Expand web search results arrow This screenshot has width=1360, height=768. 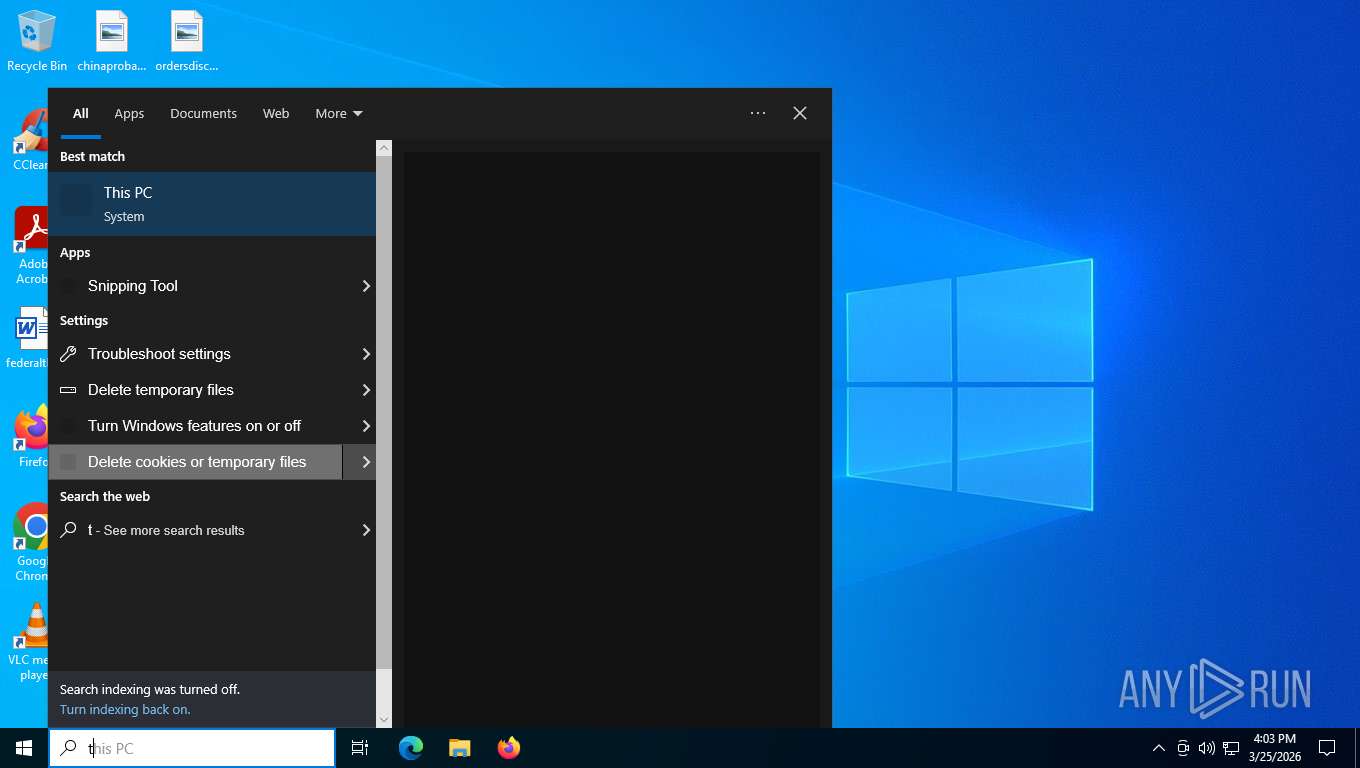click(365, 530)
